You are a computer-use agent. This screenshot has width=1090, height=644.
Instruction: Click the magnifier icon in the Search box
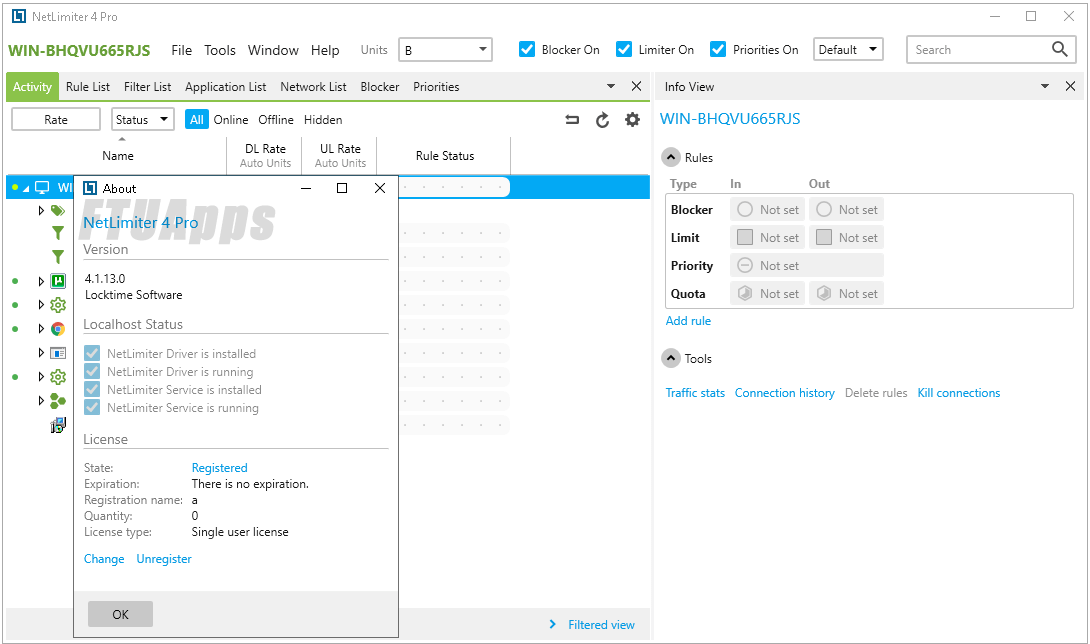tap(1059, 49)
